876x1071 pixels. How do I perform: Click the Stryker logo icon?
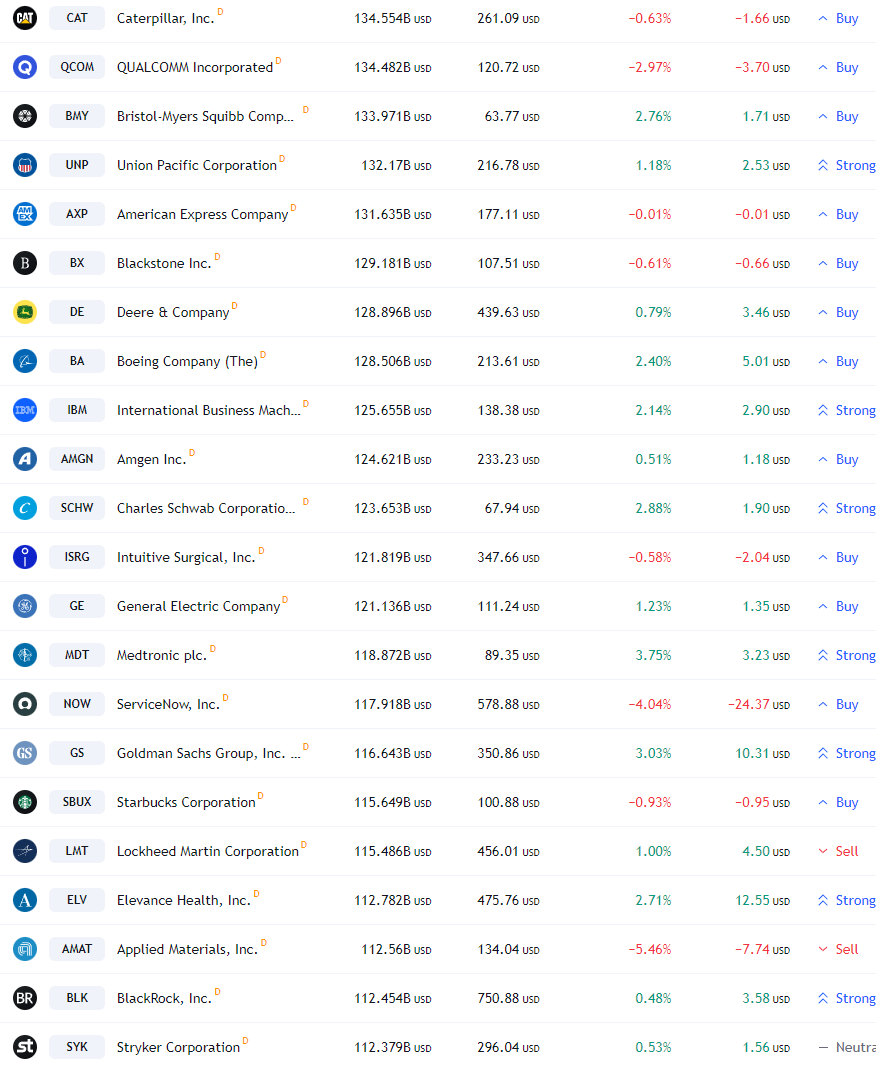click(25, 1047)
